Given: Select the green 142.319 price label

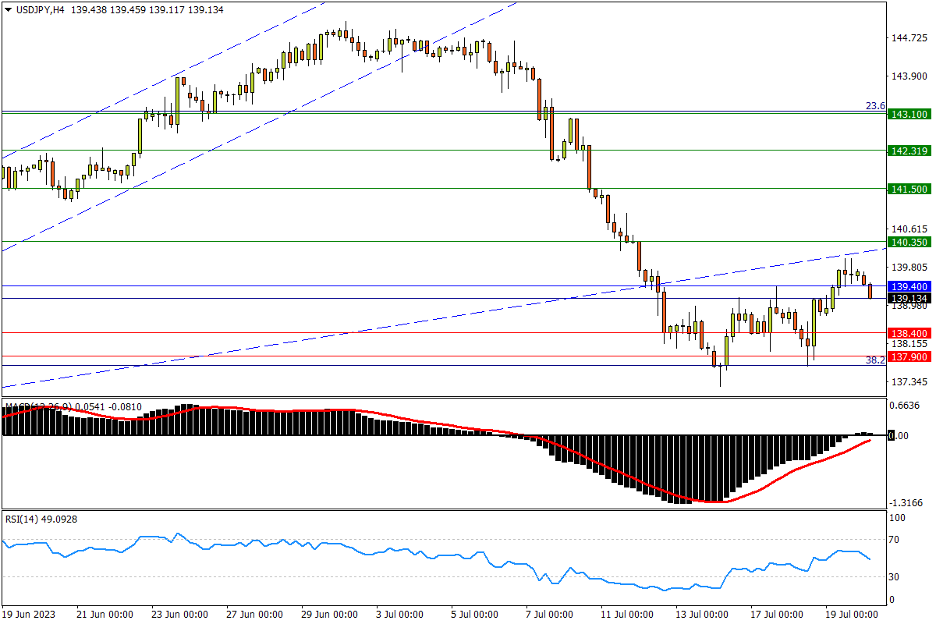Looking at the screenshot, I should click(909, 151).
